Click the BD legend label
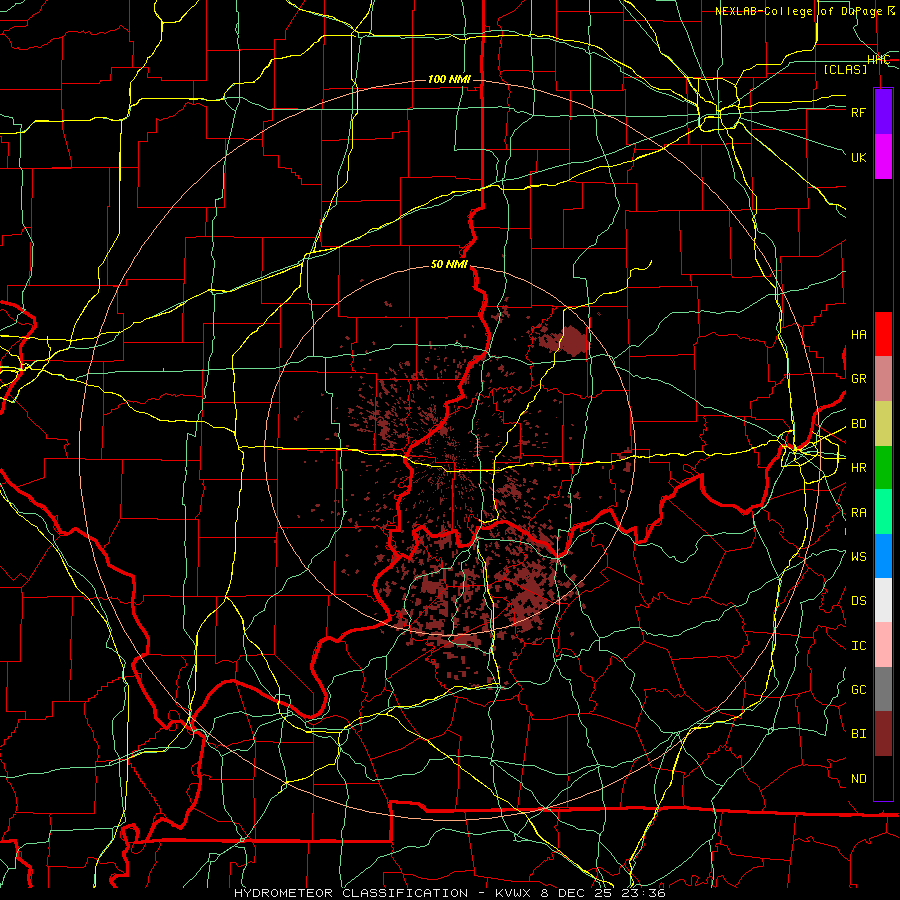Viewport: 900px width, 900px height. 858,424
